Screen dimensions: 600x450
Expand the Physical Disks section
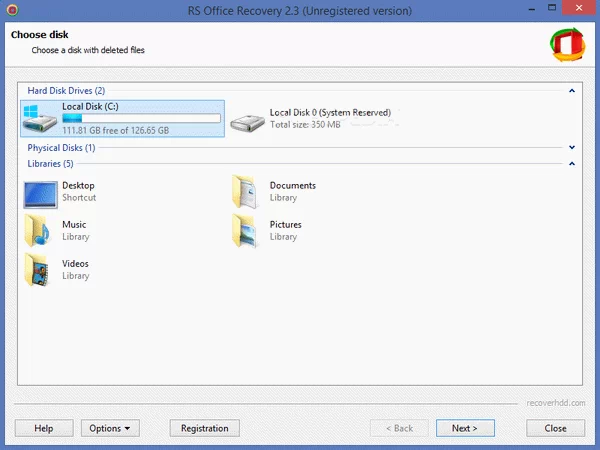[572, 147]
